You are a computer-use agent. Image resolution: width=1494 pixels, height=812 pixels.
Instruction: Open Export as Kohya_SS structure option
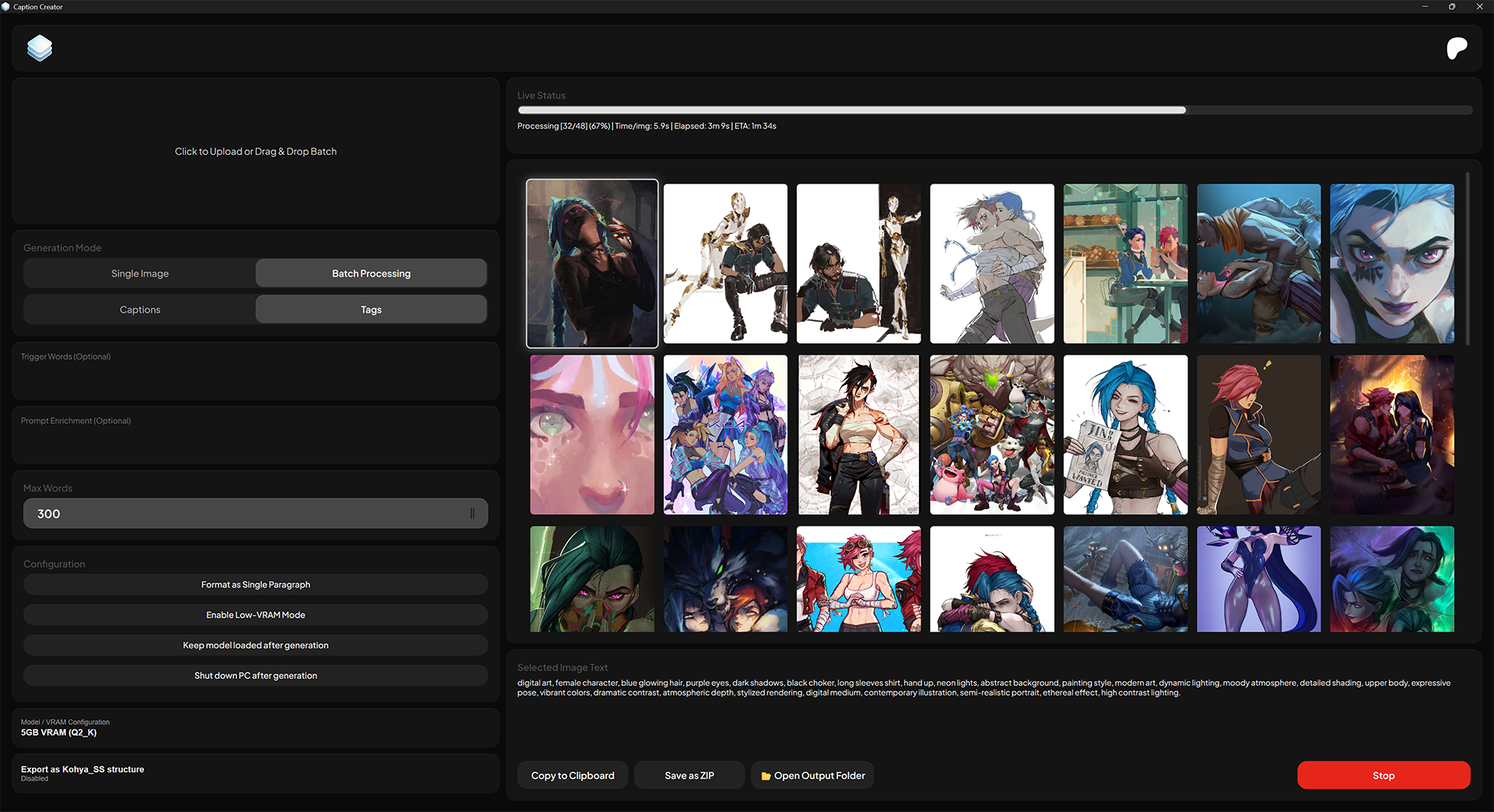256,773
